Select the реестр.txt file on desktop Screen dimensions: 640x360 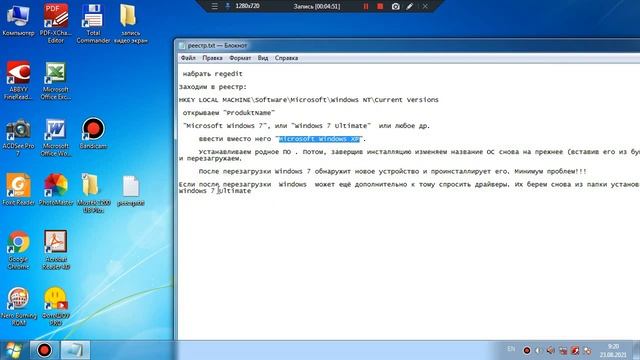pyautogui.click(x=131, y=190)
